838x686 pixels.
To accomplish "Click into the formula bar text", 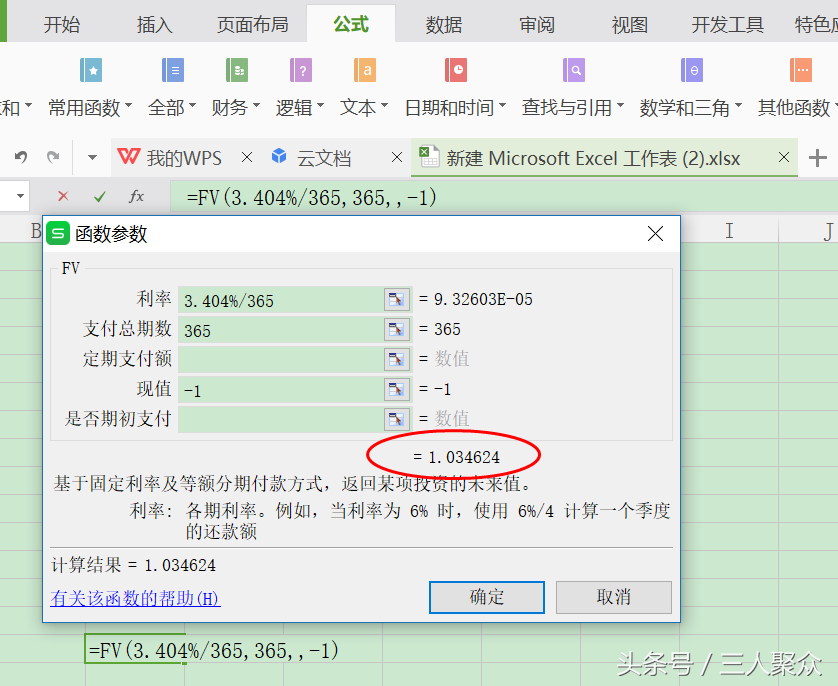I will coord(312,198).
